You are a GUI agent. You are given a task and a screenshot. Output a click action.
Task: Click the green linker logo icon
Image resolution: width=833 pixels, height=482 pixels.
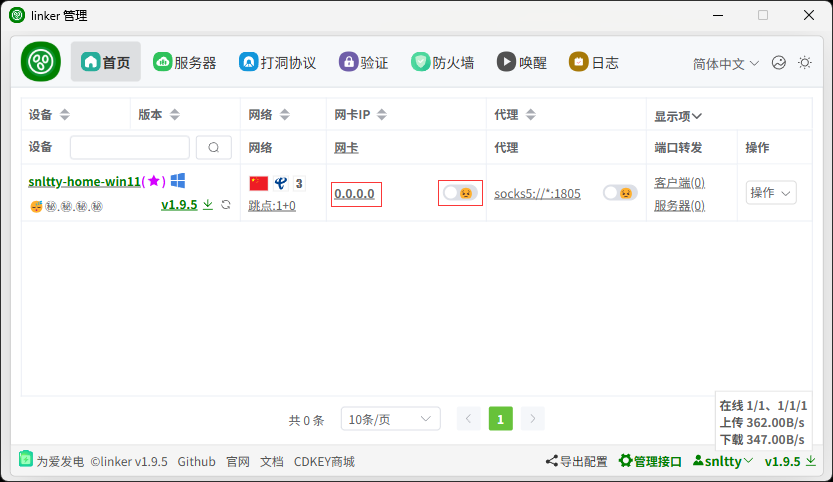click(41, 62)
